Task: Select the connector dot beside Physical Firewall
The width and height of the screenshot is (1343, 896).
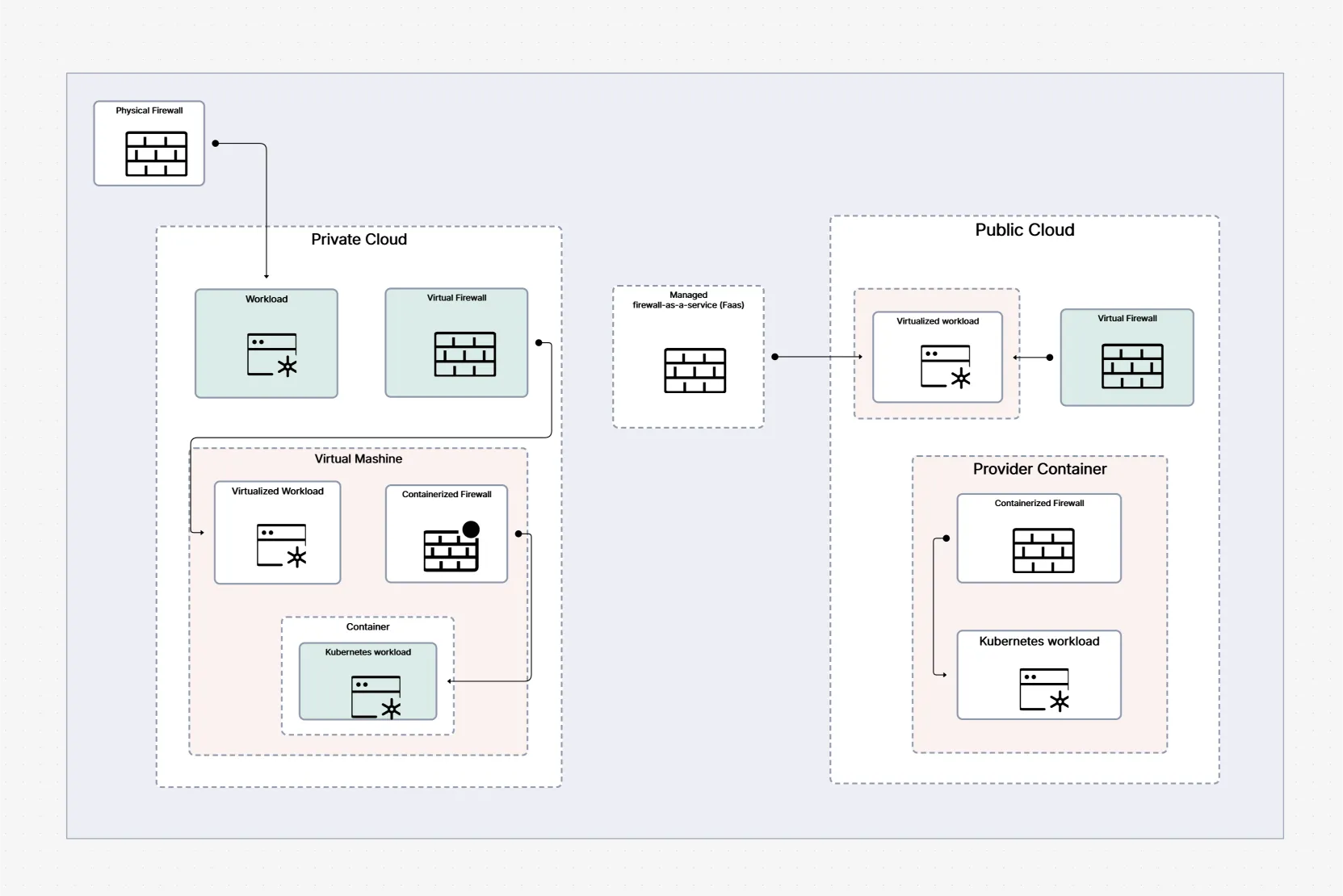Action: click(216, 144)
